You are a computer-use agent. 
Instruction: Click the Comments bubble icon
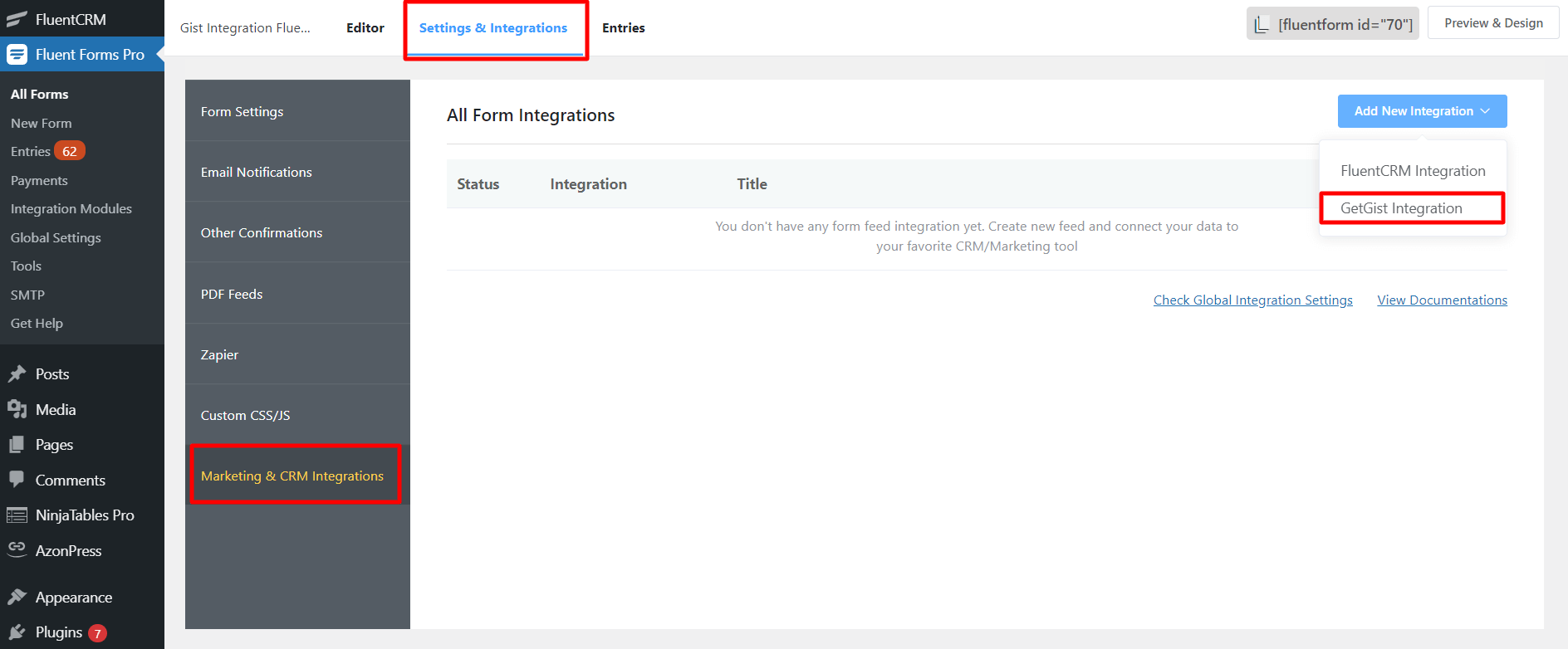(17, 480)
